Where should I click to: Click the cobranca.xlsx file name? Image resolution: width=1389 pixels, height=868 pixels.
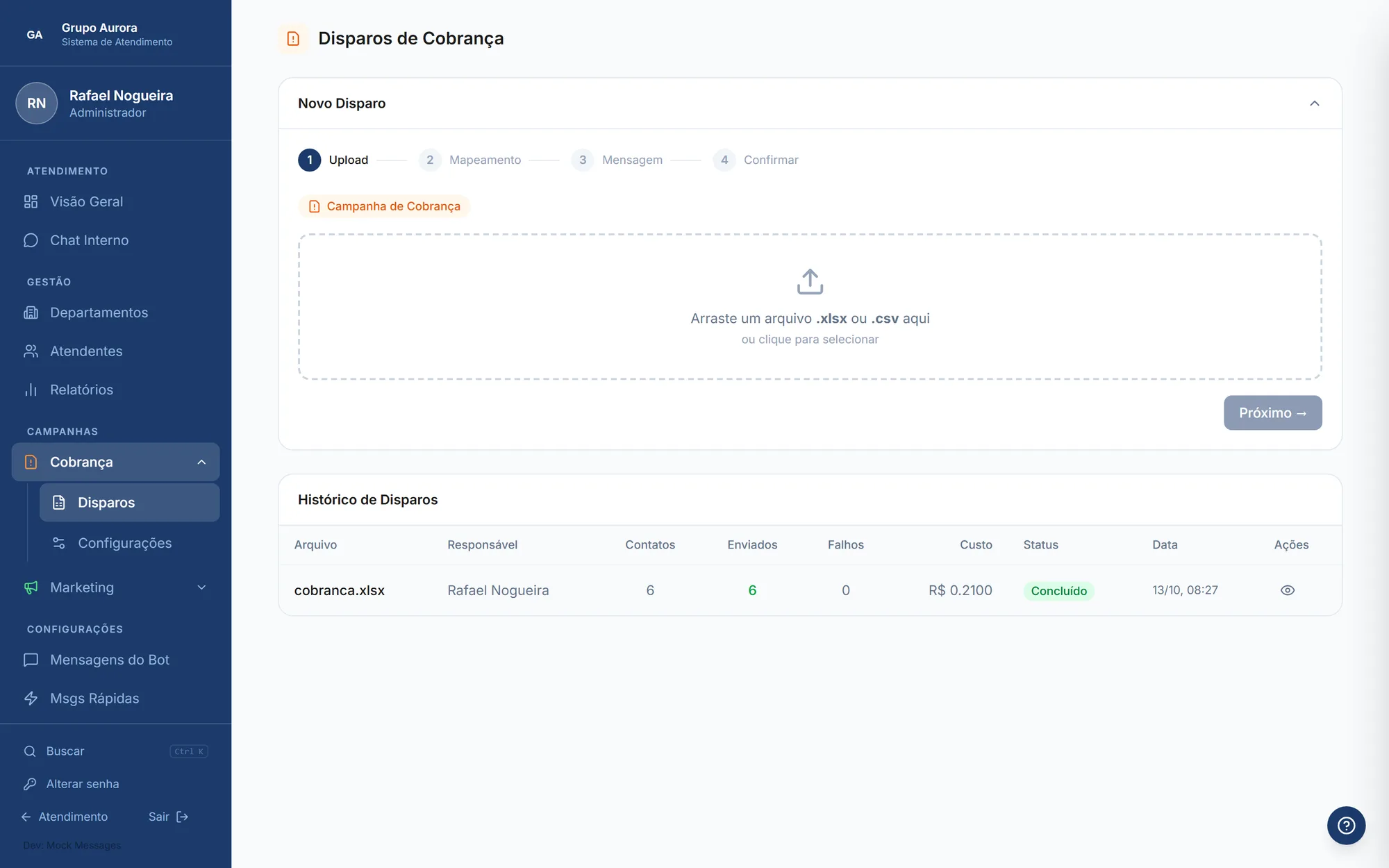(340, 590)
